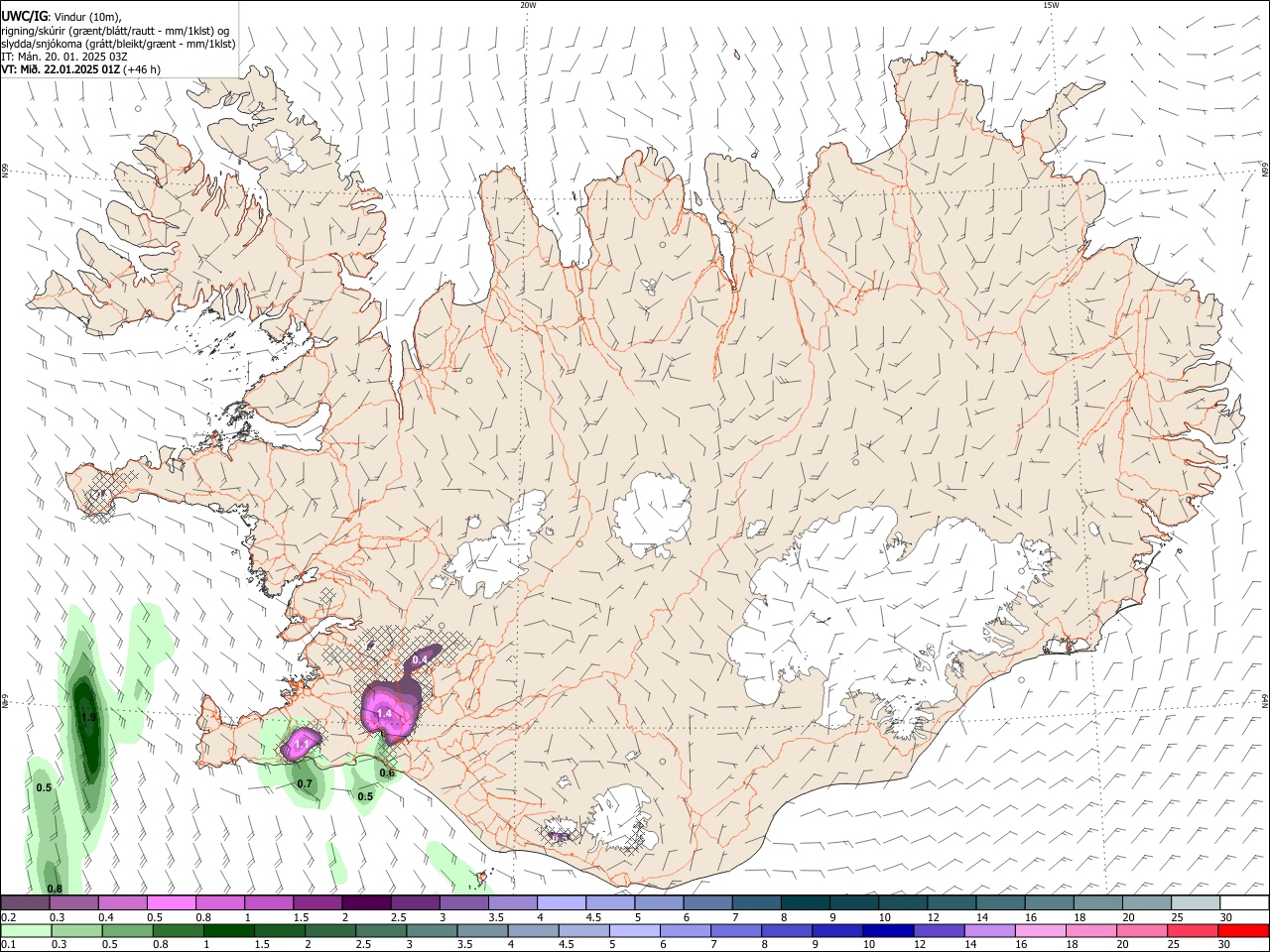The height and width of the screenshot is (952, 1270).
Task: Click the 10 value on the upper color scale
Action: point(884,917)
